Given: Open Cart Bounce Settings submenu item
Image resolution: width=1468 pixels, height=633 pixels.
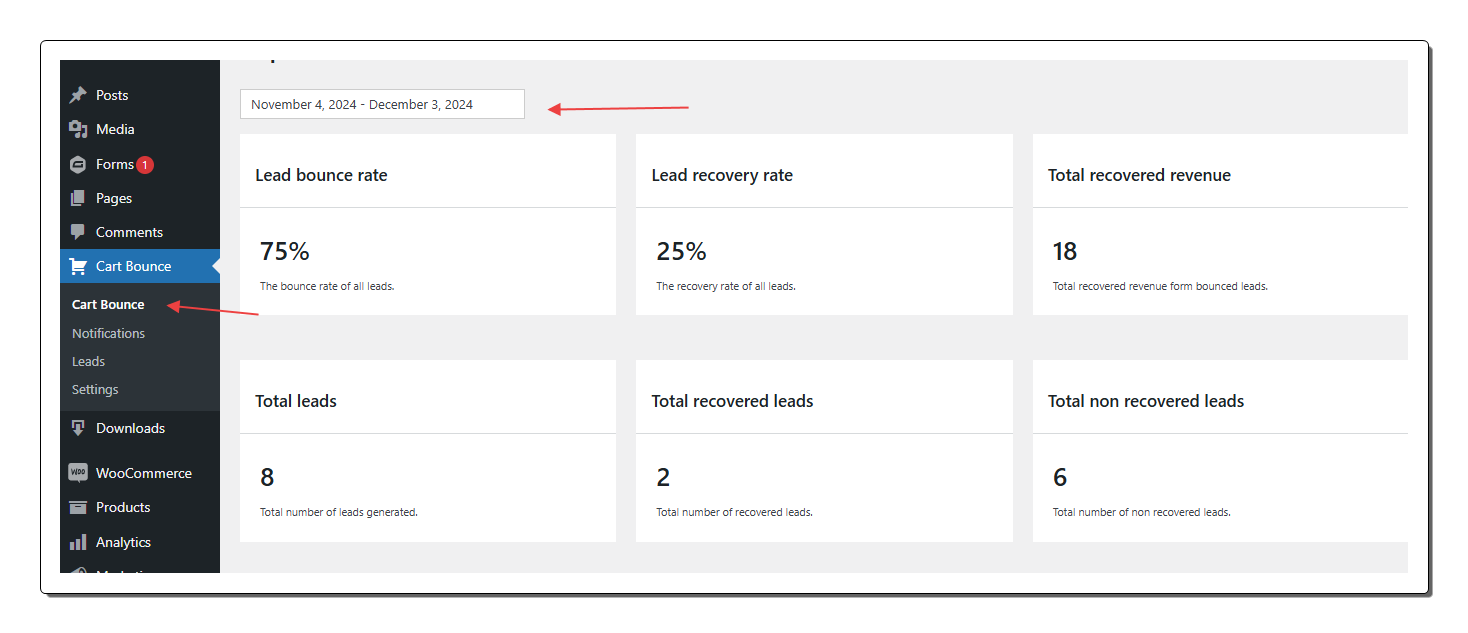Looking at the screenshot, I should point(95,390).
